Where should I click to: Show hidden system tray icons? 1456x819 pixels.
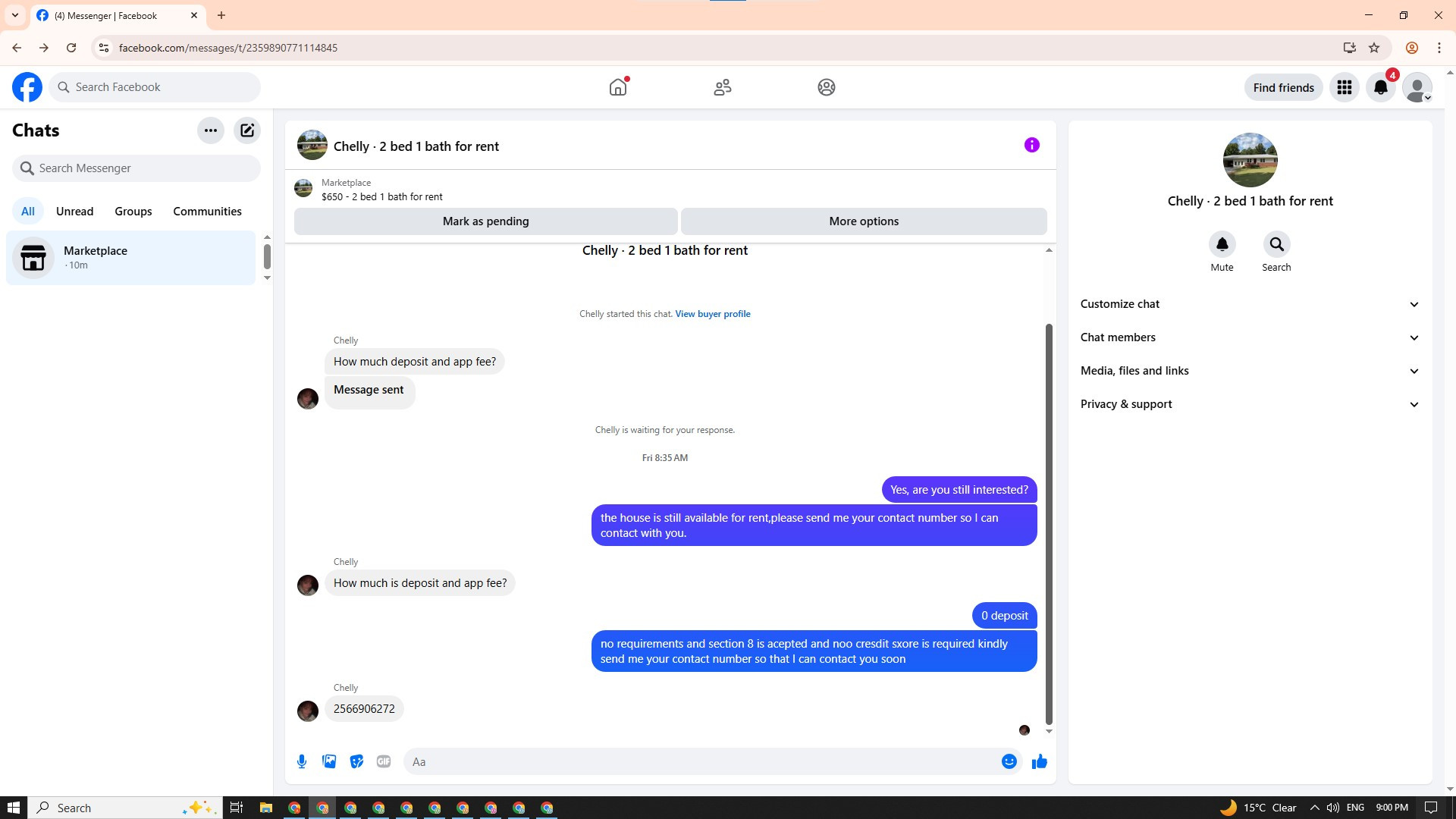pyautogui.click(x=1314, y=808)
